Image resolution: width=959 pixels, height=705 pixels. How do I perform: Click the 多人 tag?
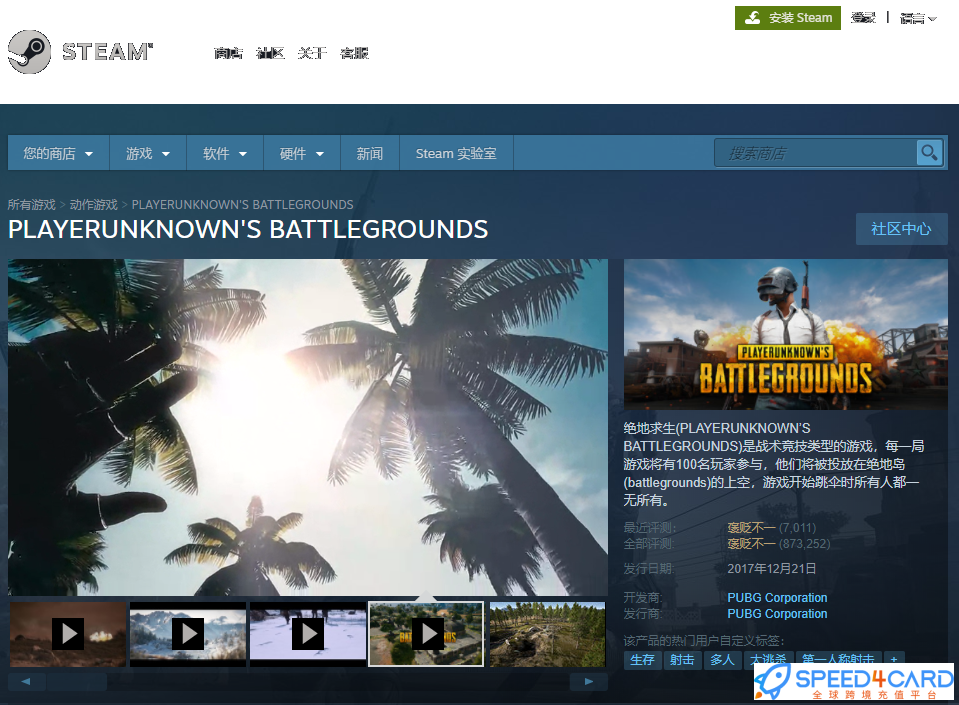722,660
